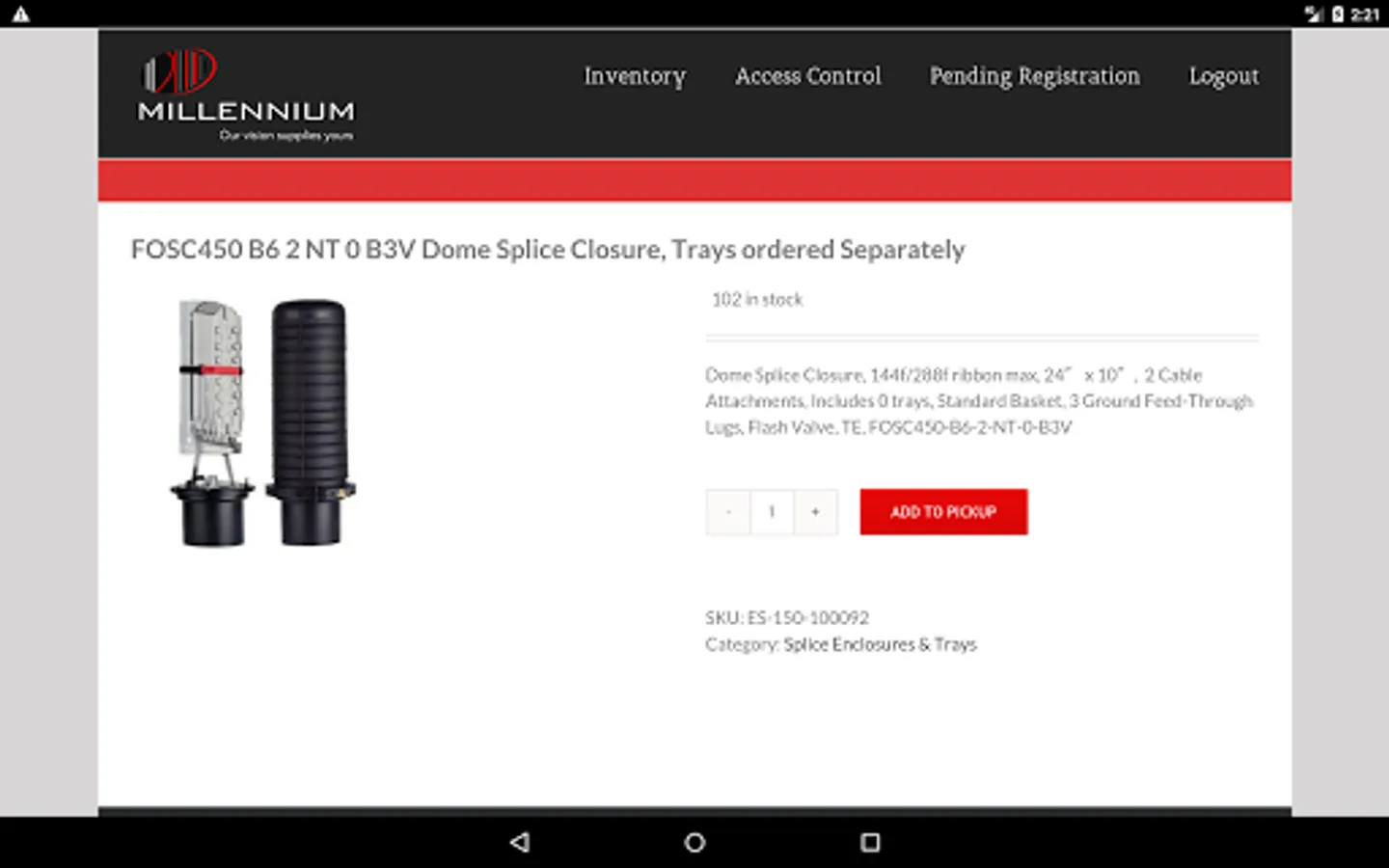View the dome splice closure product image
This screenshot has width=1389, height=868.
click(263, 422)
